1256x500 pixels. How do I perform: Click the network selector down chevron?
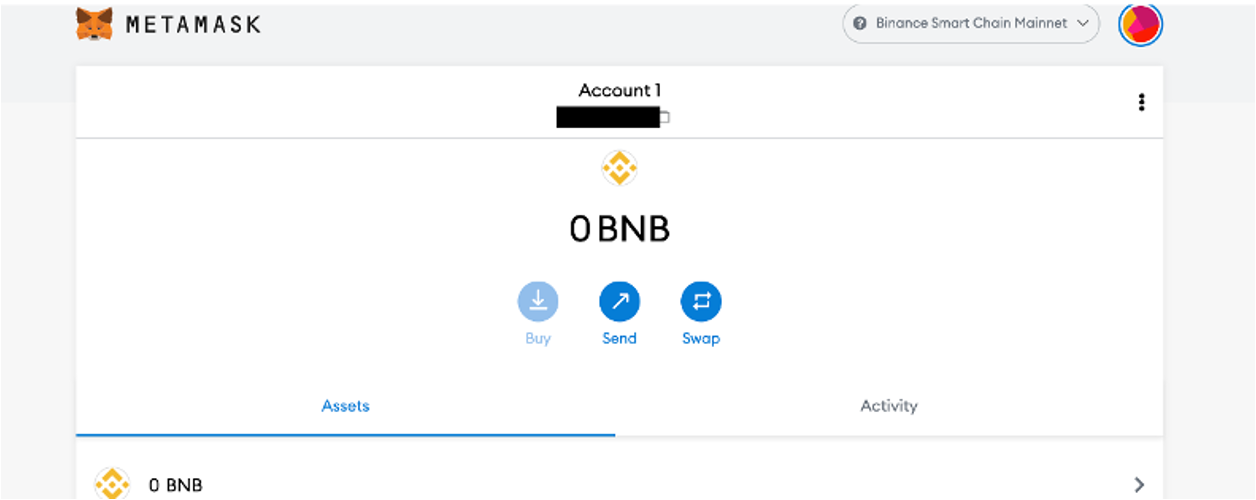point(1082,23)
